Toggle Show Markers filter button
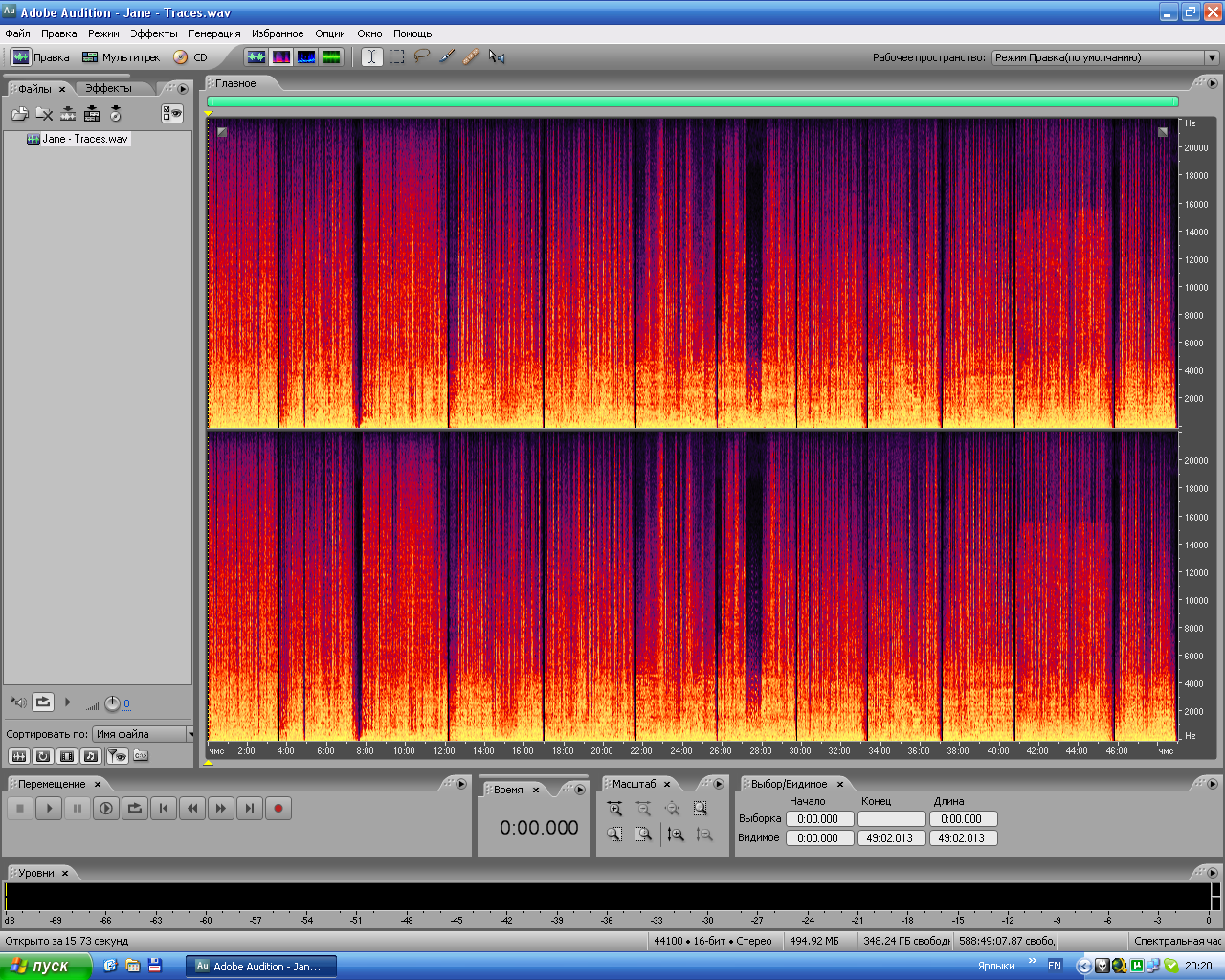The image size is (1225, 980). 117,756
